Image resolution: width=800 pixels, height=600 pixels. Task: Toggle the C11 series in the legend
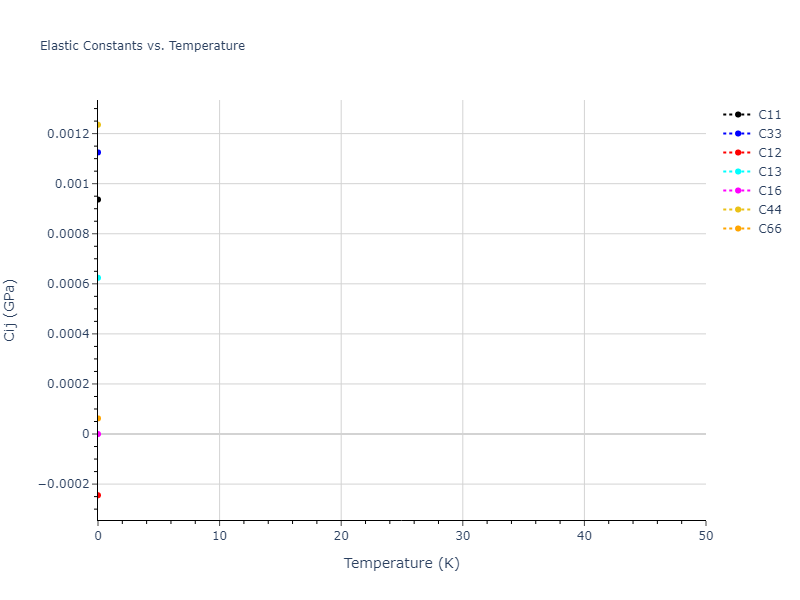[770, 115]
